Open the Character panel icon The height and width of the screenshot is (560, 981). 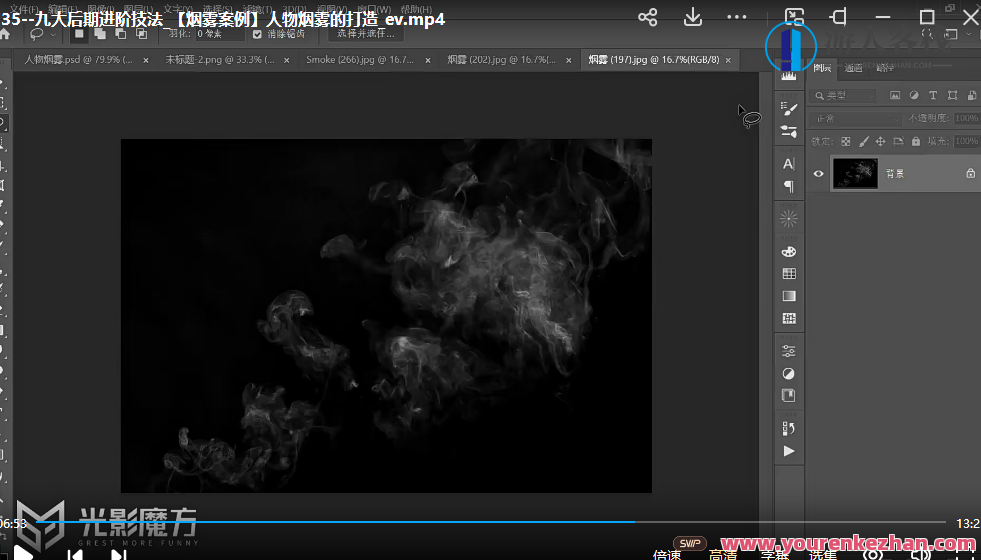[x=789, y=164]
